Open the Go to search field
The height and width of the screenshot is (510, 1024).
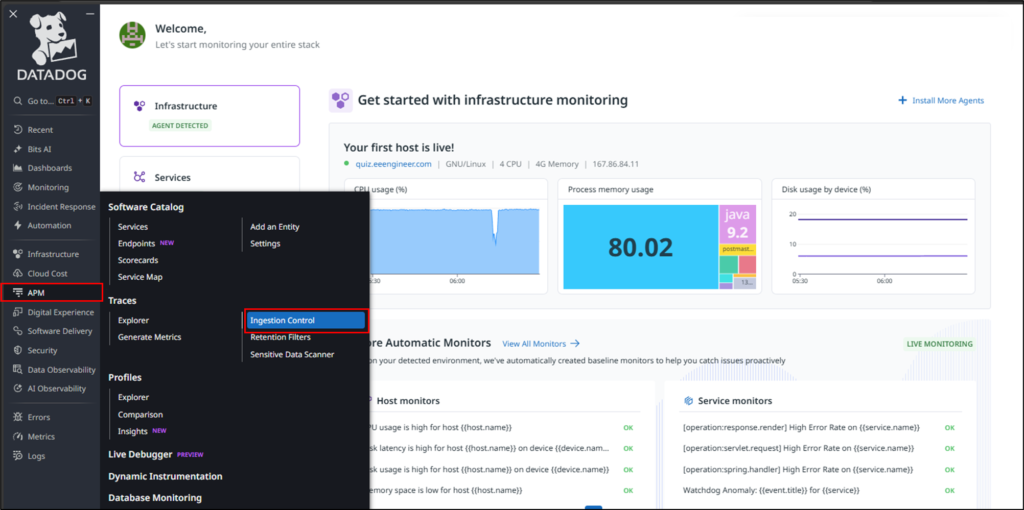tap(50, 101)
